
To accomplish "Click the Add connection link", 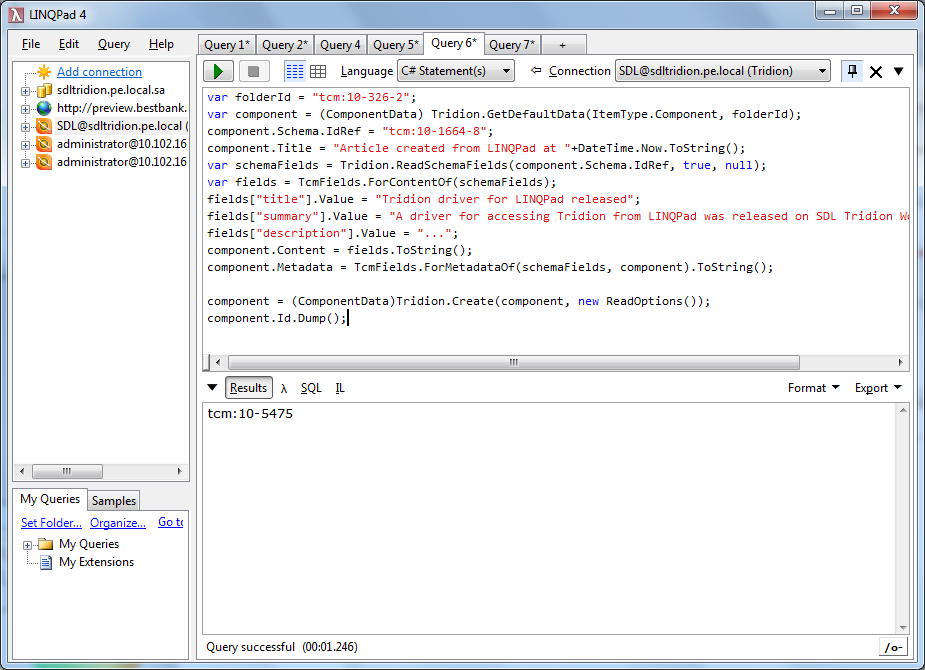I will point(99,72).
